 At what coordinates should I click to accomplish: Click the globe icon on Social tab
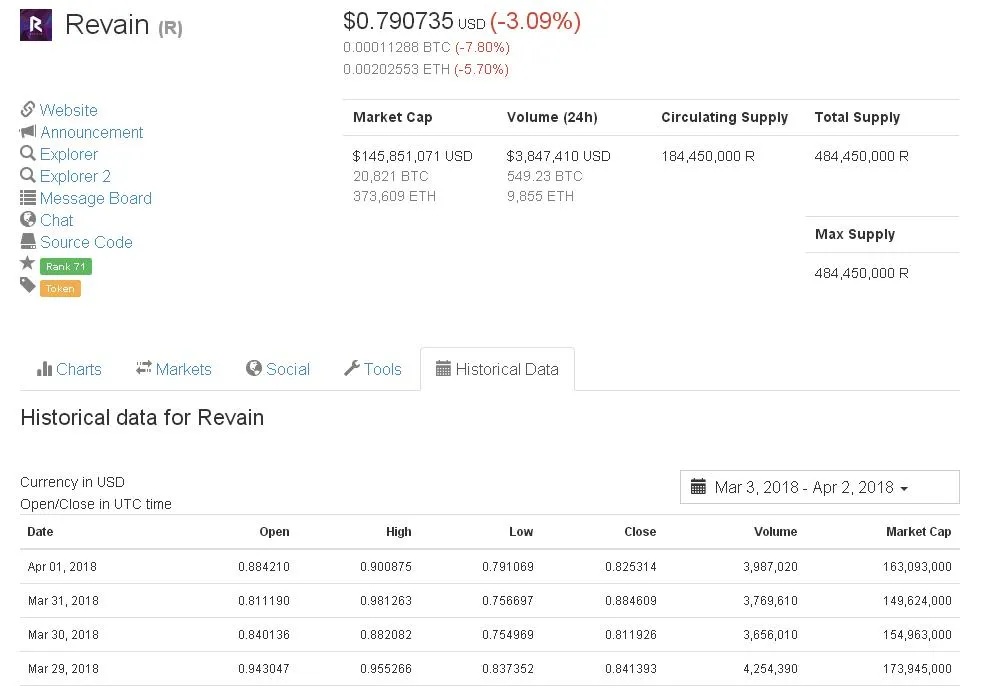[x=254, y=368]
